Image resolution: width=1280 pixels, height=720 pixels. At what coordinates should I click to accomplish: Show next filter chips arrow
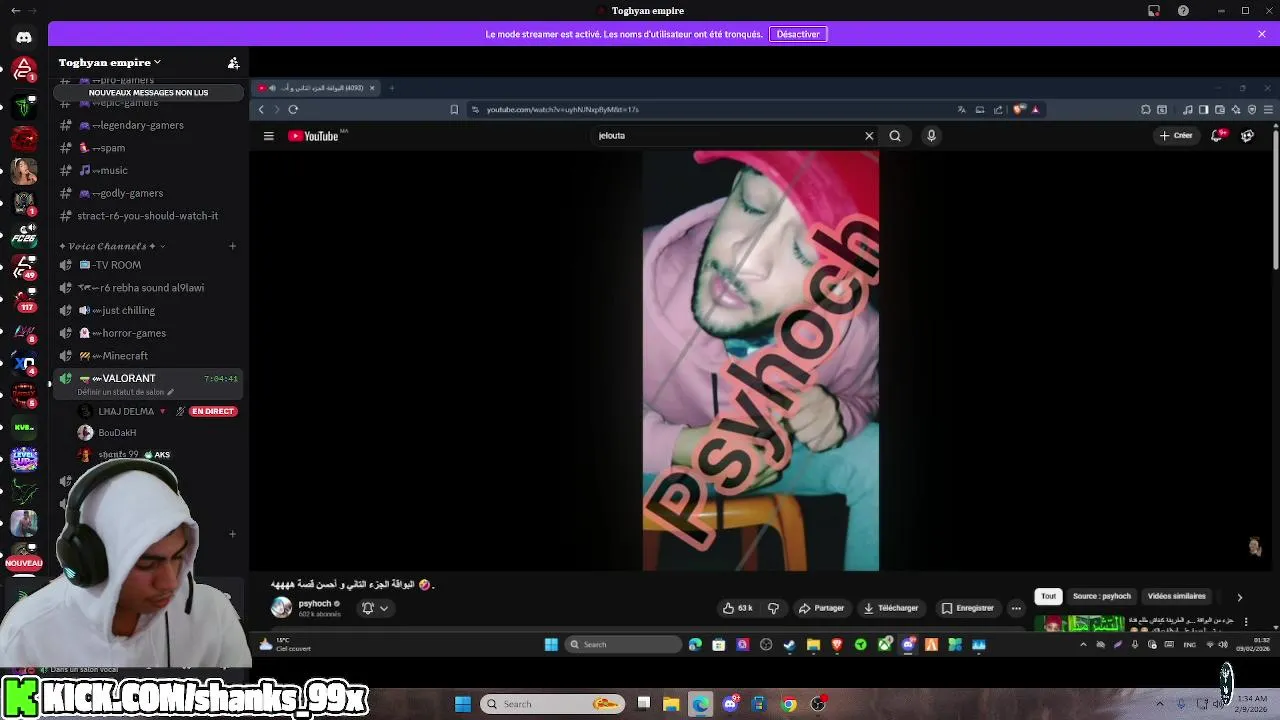click(1239, 597)
